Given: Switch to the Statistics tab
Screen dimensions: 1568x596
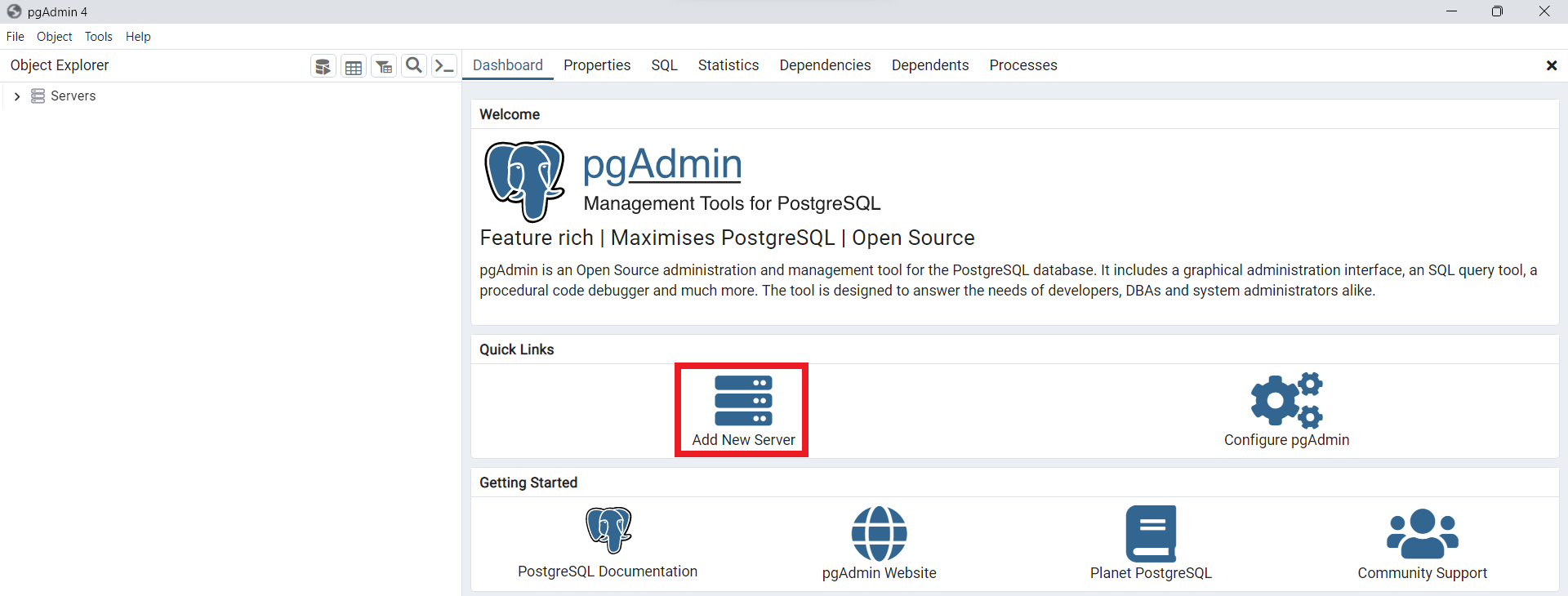Looking at the screenshot, I should coord(728,65).
